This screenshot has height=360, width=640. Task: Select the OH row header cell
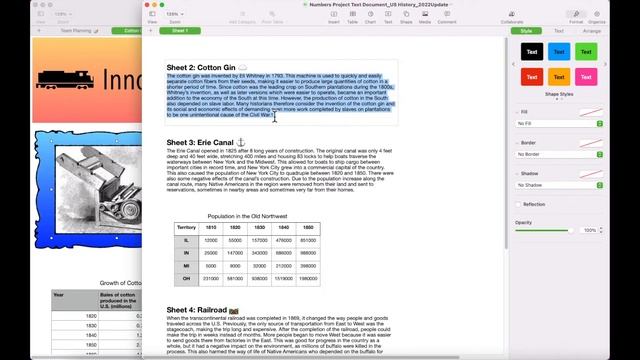[187, 279]
